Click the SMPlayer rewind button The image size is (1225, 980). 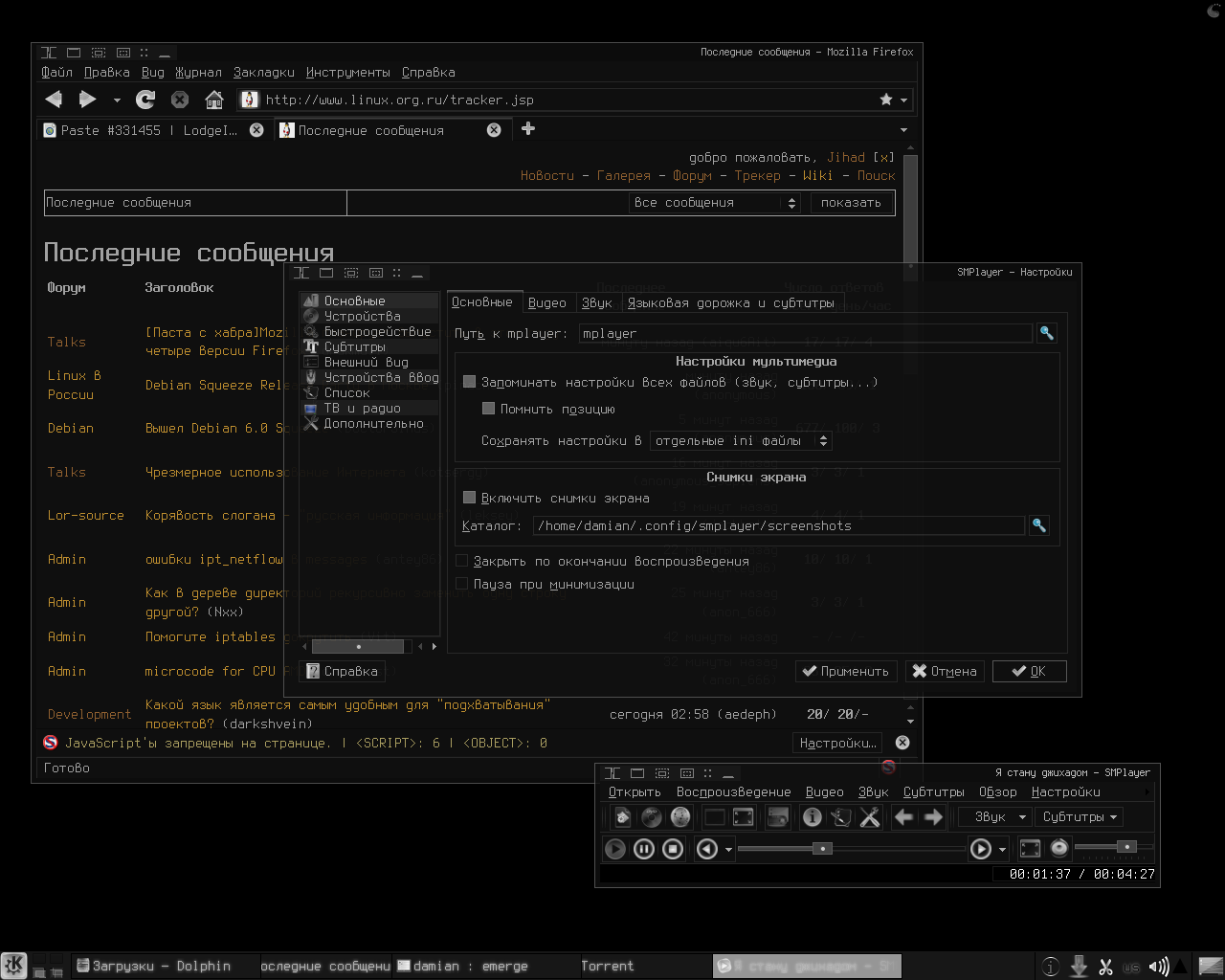[x=707, y=848]
